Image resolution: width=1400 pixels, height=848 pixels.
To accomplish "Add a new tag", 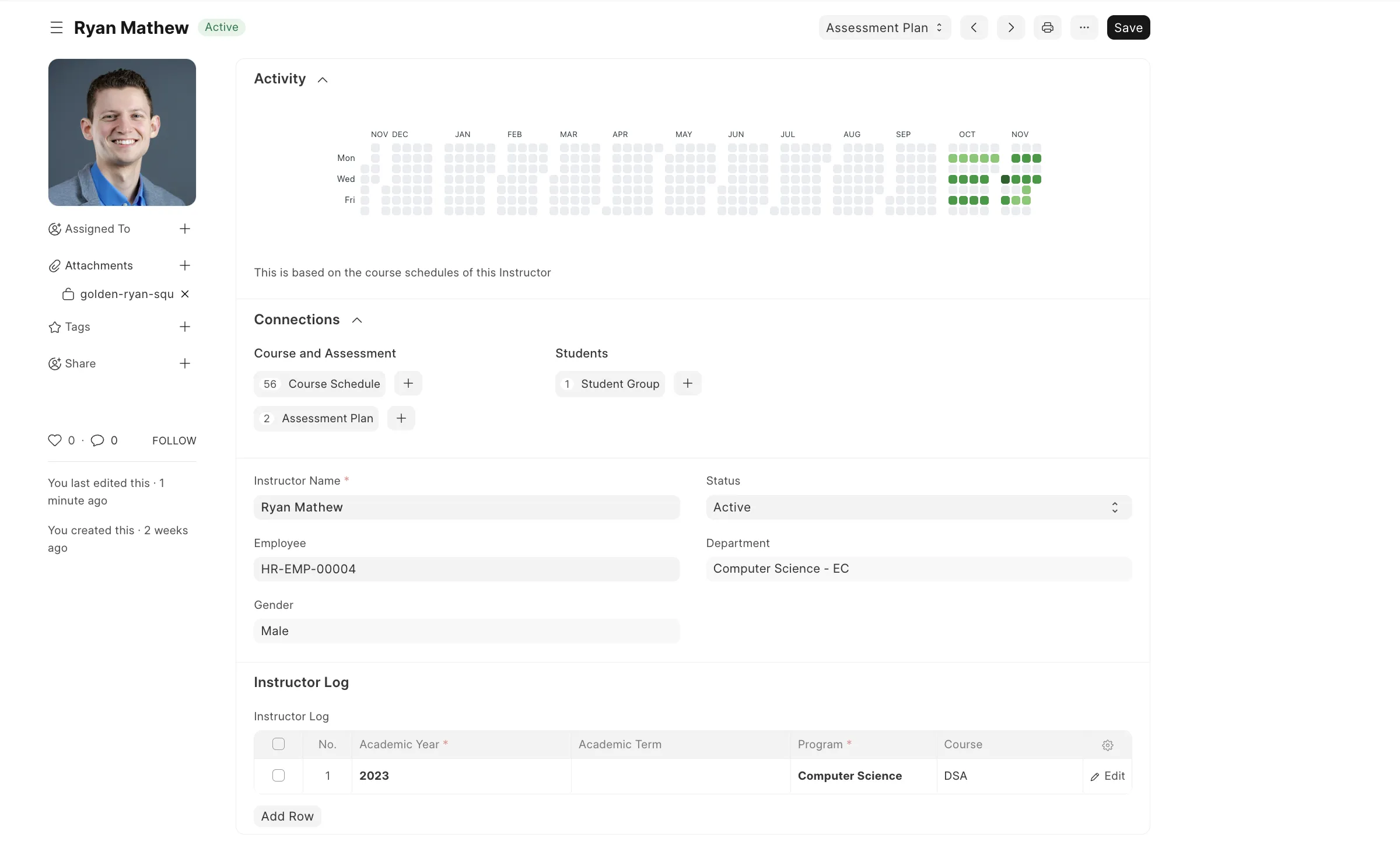I will [x=185, y=327].
